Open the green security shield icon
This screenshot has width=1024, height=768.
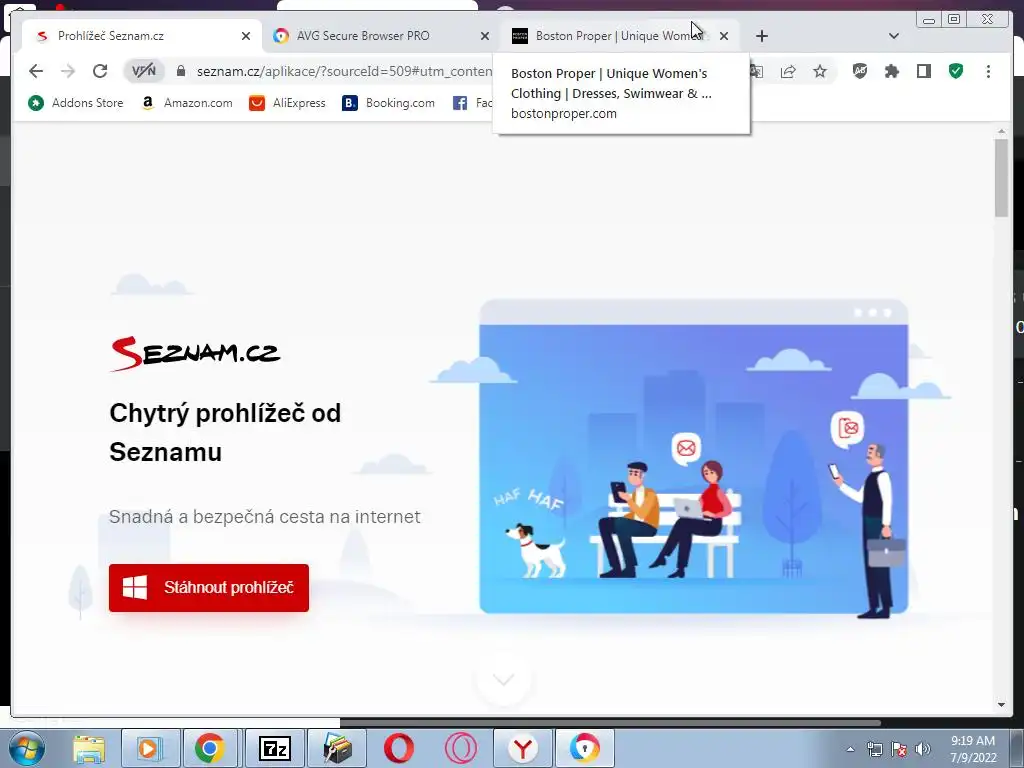point(956,71)
